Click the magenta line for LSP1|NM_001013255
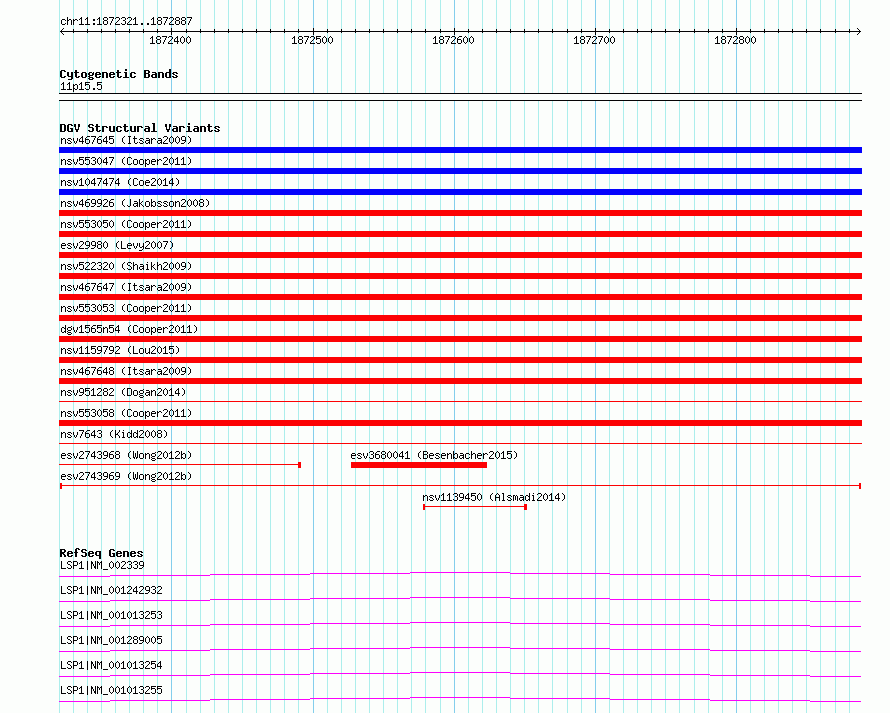The width and height of the screenshot is (890, 713). (x=460, y=699)
